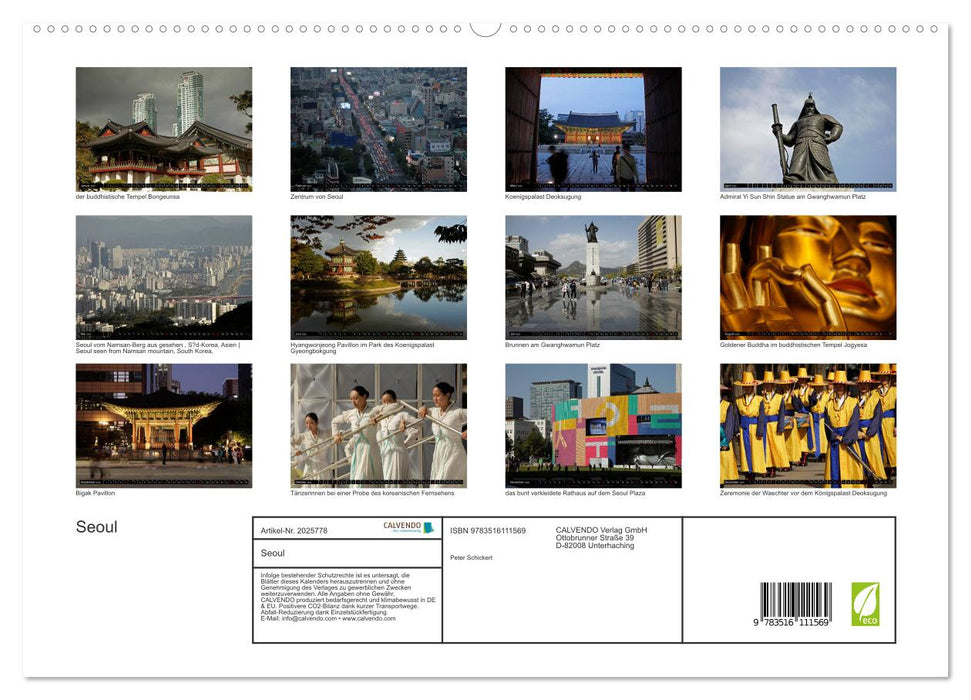Click the Waechter ceremony Deoksugung photo

click(806, 426)
